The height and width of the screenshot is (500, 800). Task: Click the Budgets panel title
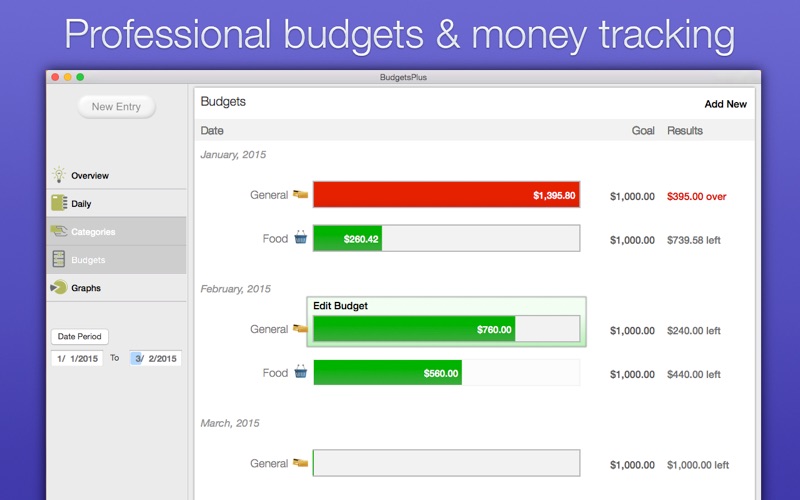point(223,102)
